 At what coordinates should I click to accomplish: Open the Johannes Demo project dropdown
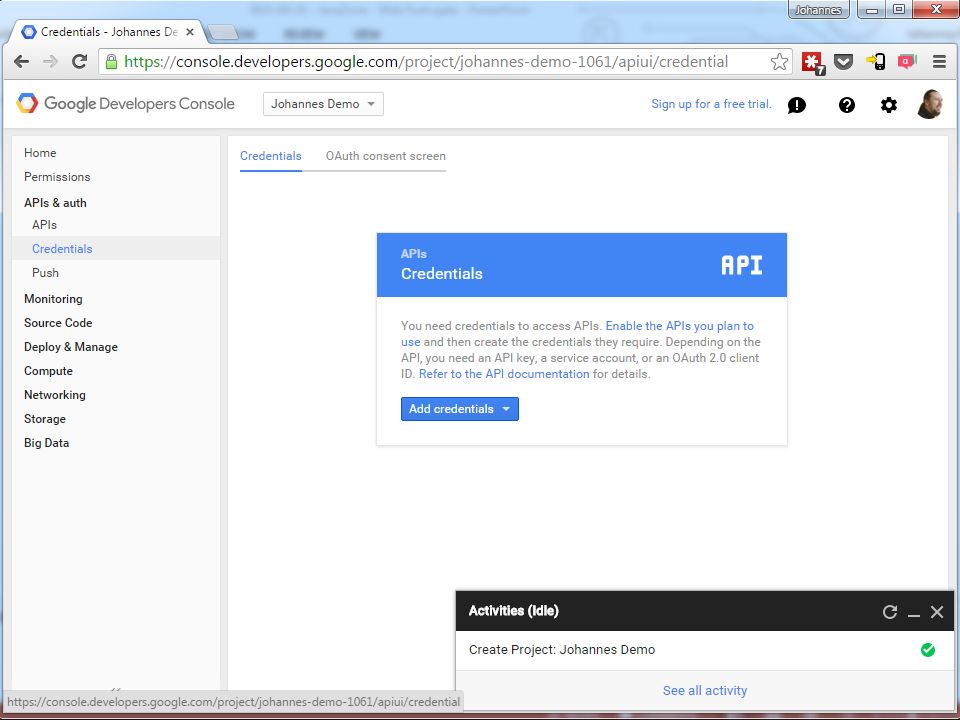pos(323,104)
